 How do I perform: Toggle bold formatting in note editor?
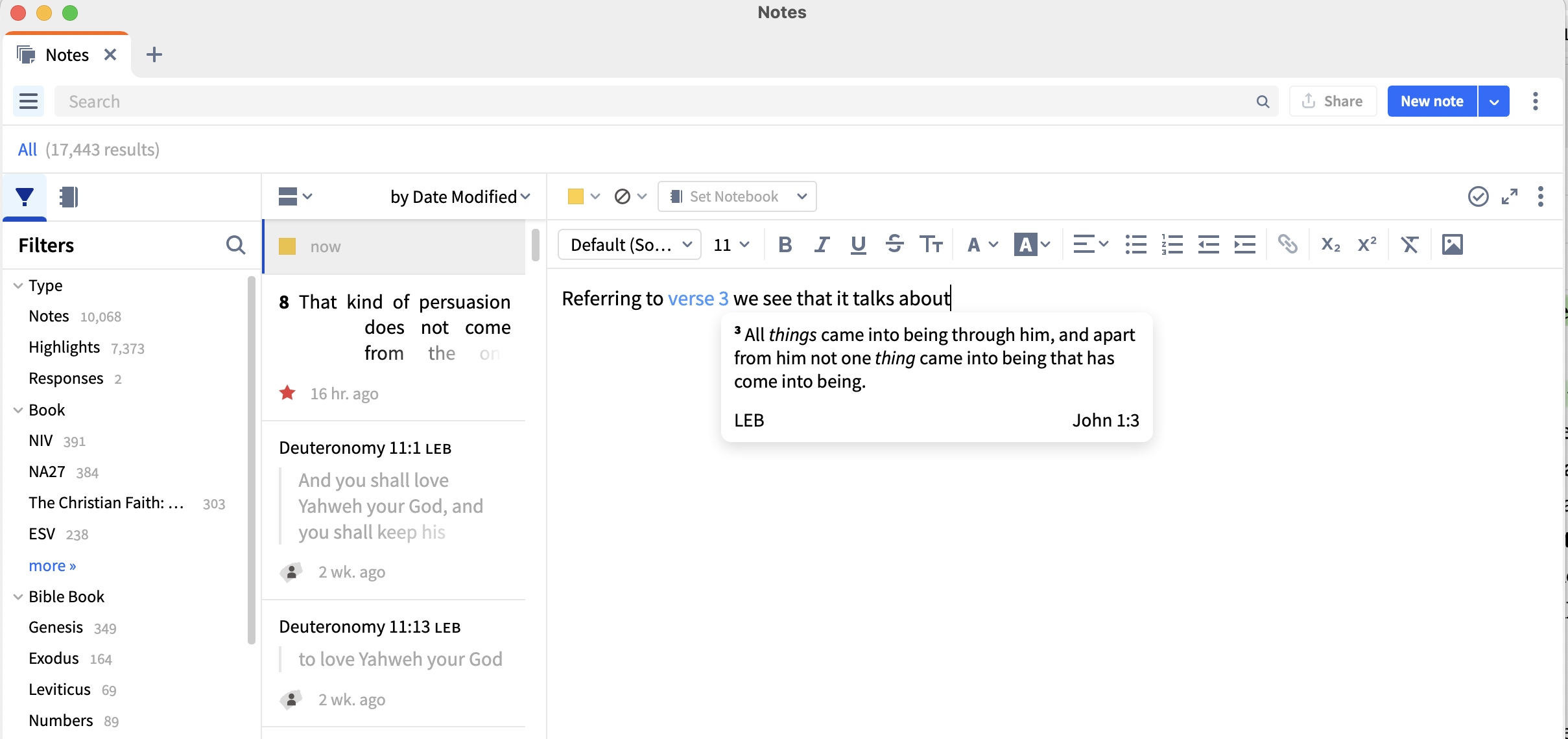point(785,244)
